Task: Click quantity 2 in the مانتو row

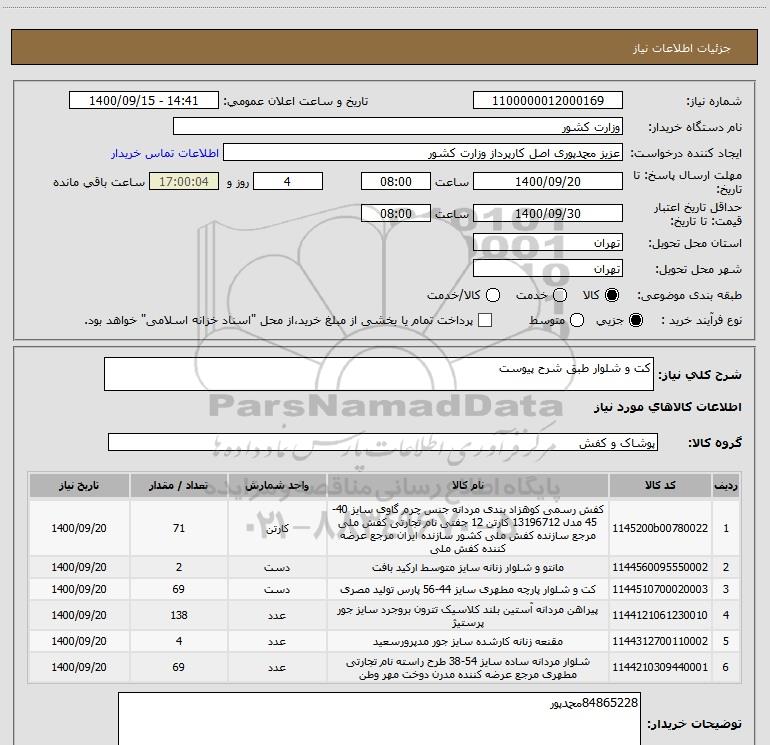Action: point(179,567)
